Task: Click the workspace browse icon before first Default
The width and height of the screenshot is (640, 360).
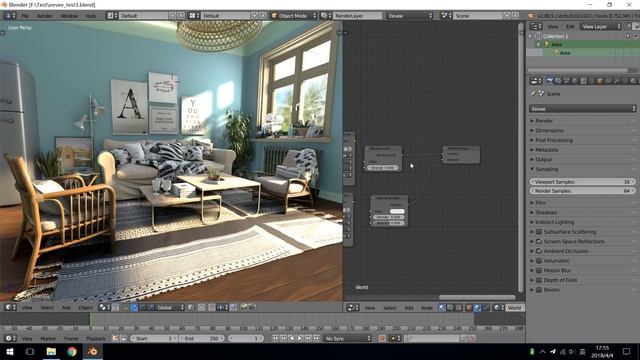Action: pyautogui.click(x=112, y=16)
